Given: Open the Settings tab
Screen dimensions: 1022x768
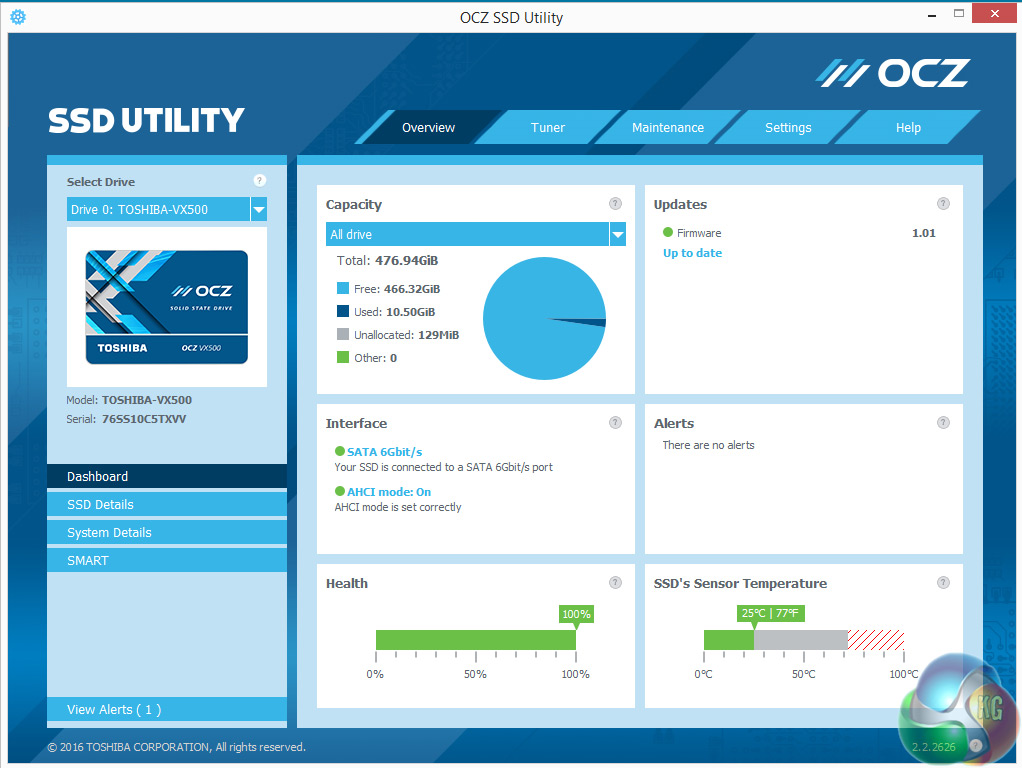Looking at the screenshot, I should [788, 128].
